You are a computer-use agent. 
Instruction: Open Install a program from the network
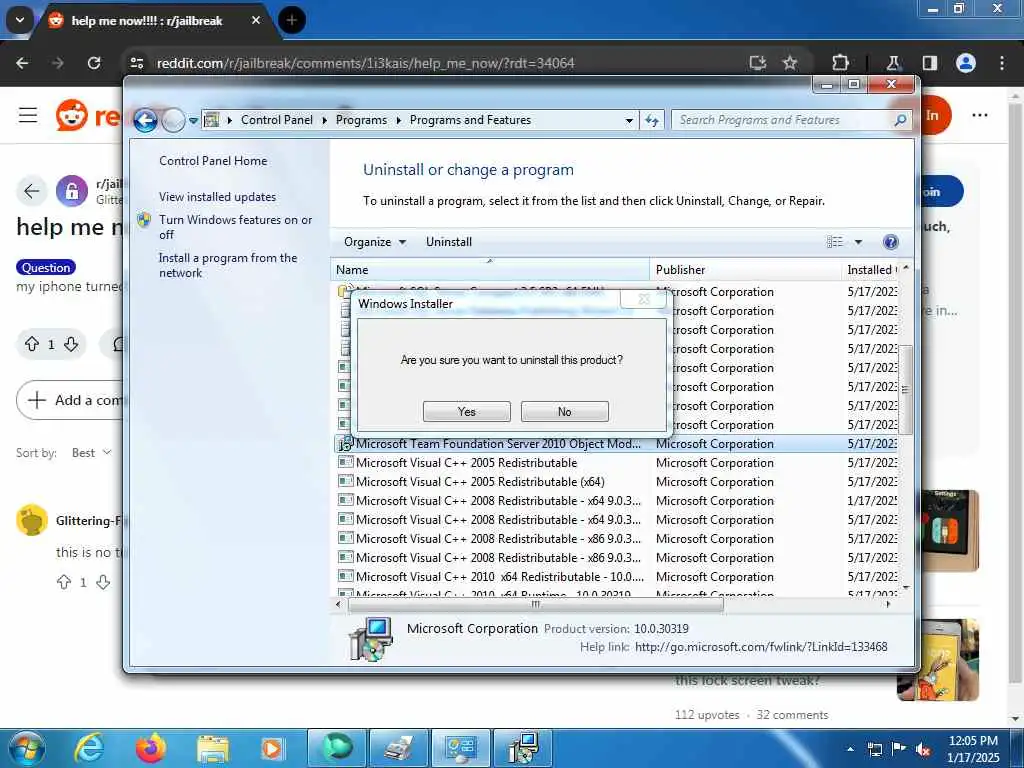[227, 265]
